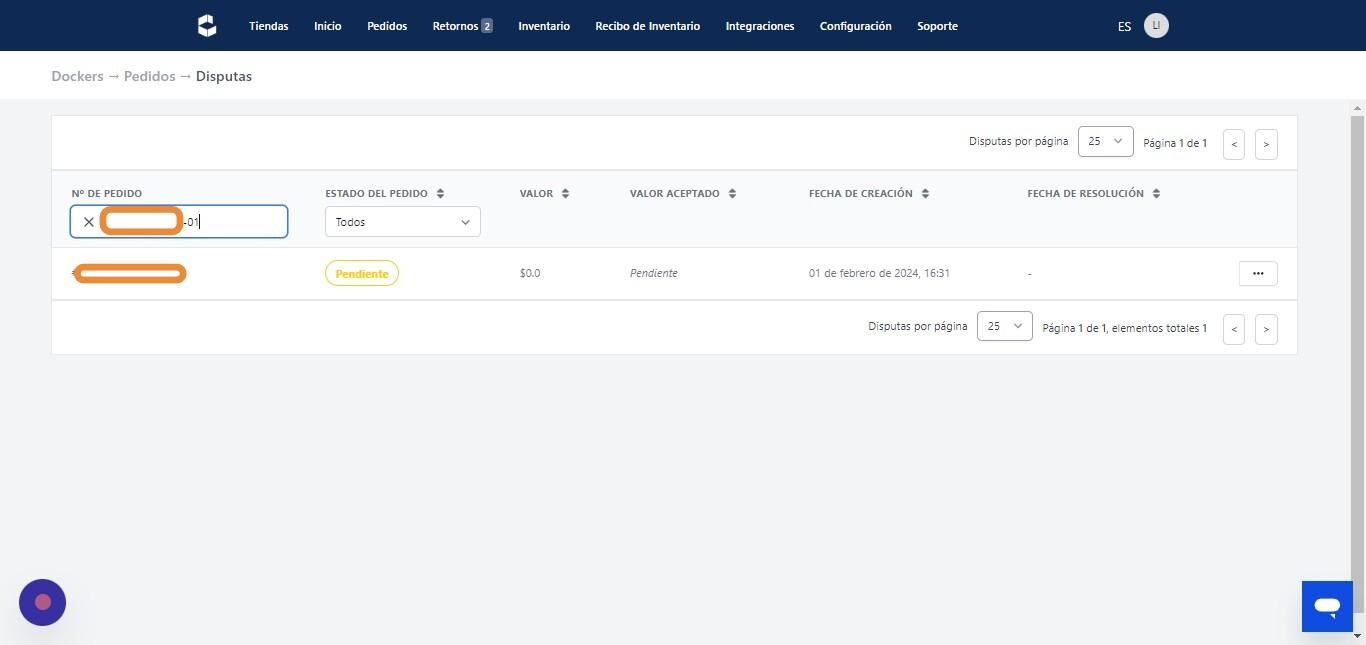The height and width of the screenshot is (645, 1366).
Task: Open the blue chat support widget
Action: pos(1326,606)
